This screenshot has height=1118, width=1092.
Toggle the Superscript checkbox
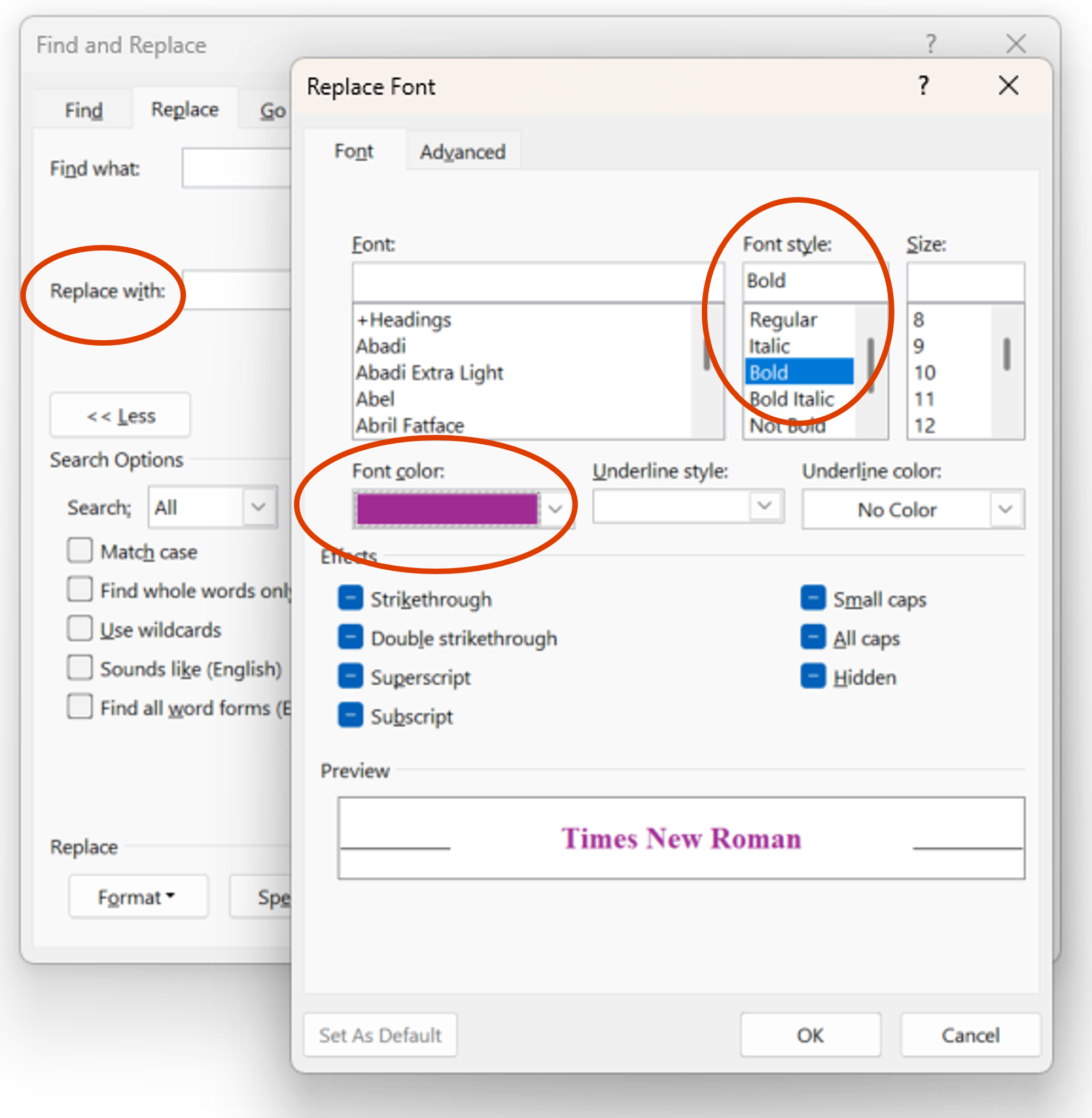[351, 676]
